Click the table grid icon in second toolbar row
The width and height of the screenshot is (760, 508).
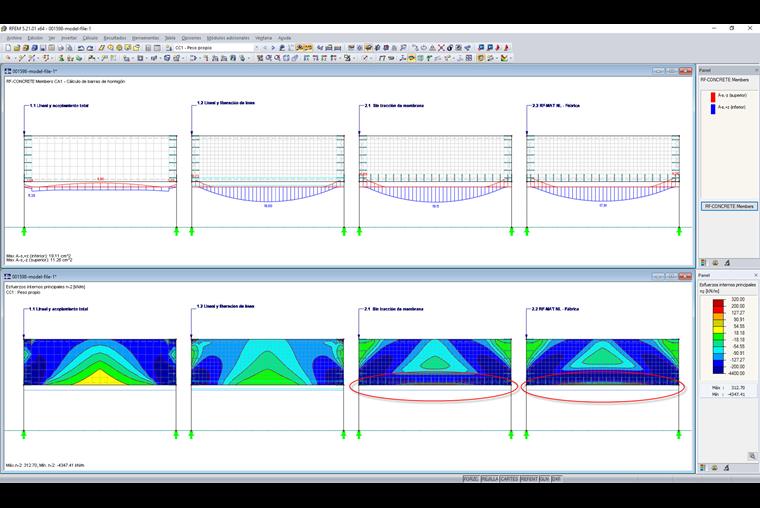tap(469, 58)
